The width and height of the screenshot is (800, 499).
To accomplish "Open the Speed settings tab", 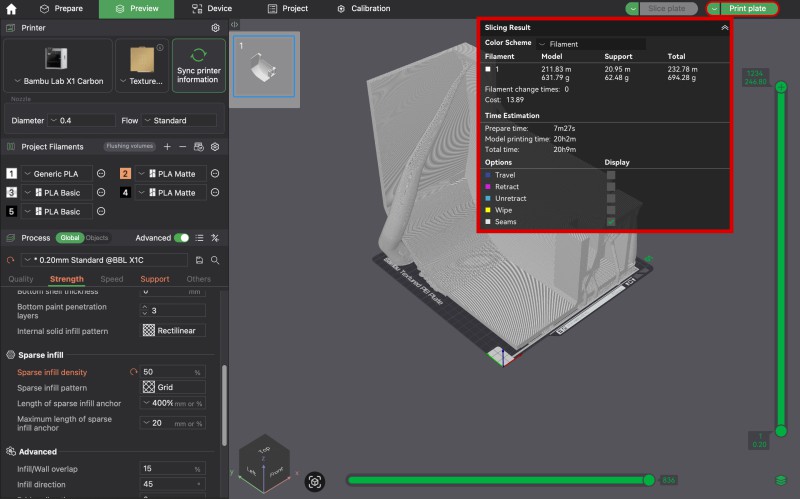I will 112,279.
